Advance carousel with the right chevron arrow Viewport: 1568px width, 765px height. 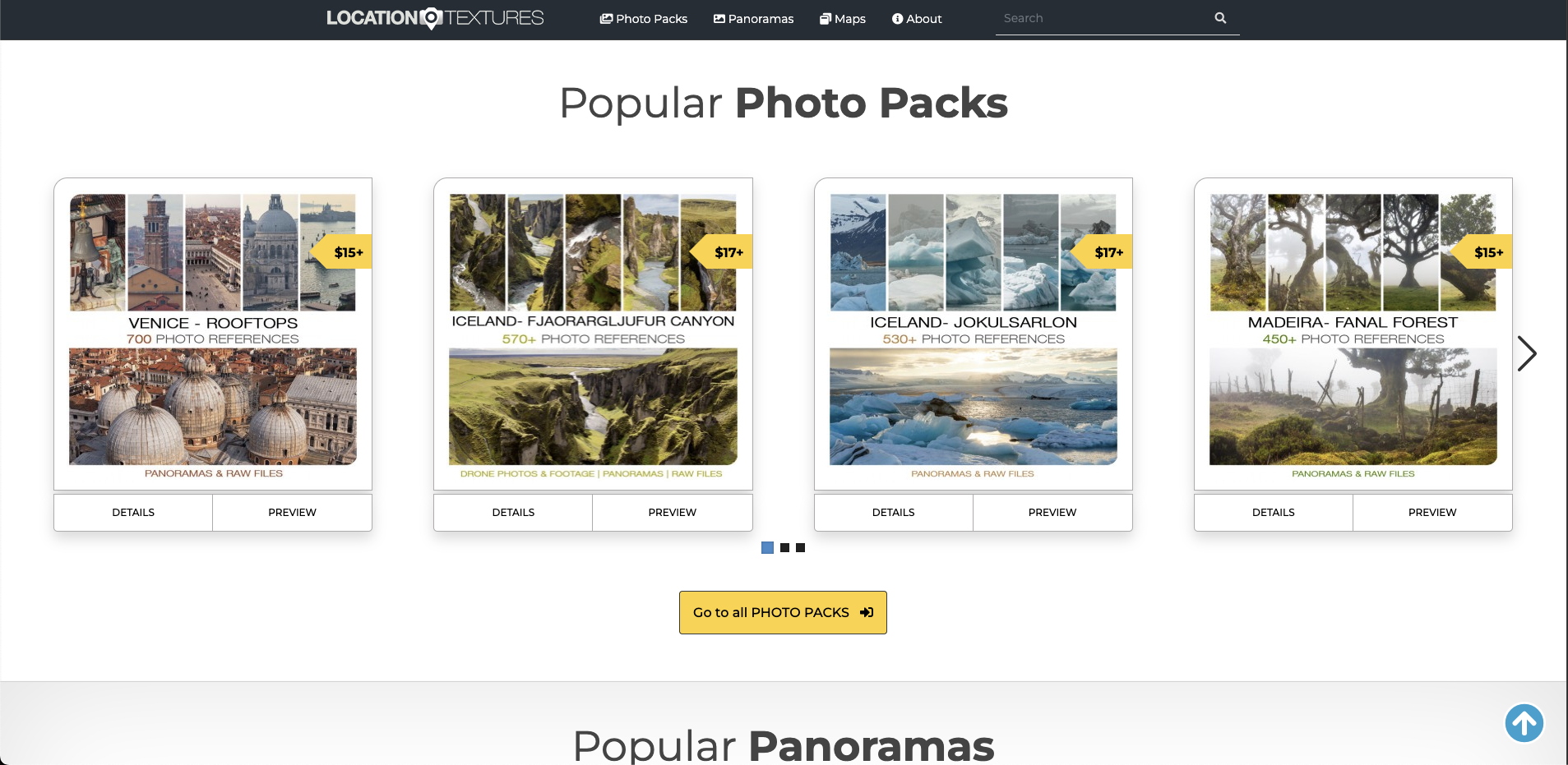pos(1527,354)
